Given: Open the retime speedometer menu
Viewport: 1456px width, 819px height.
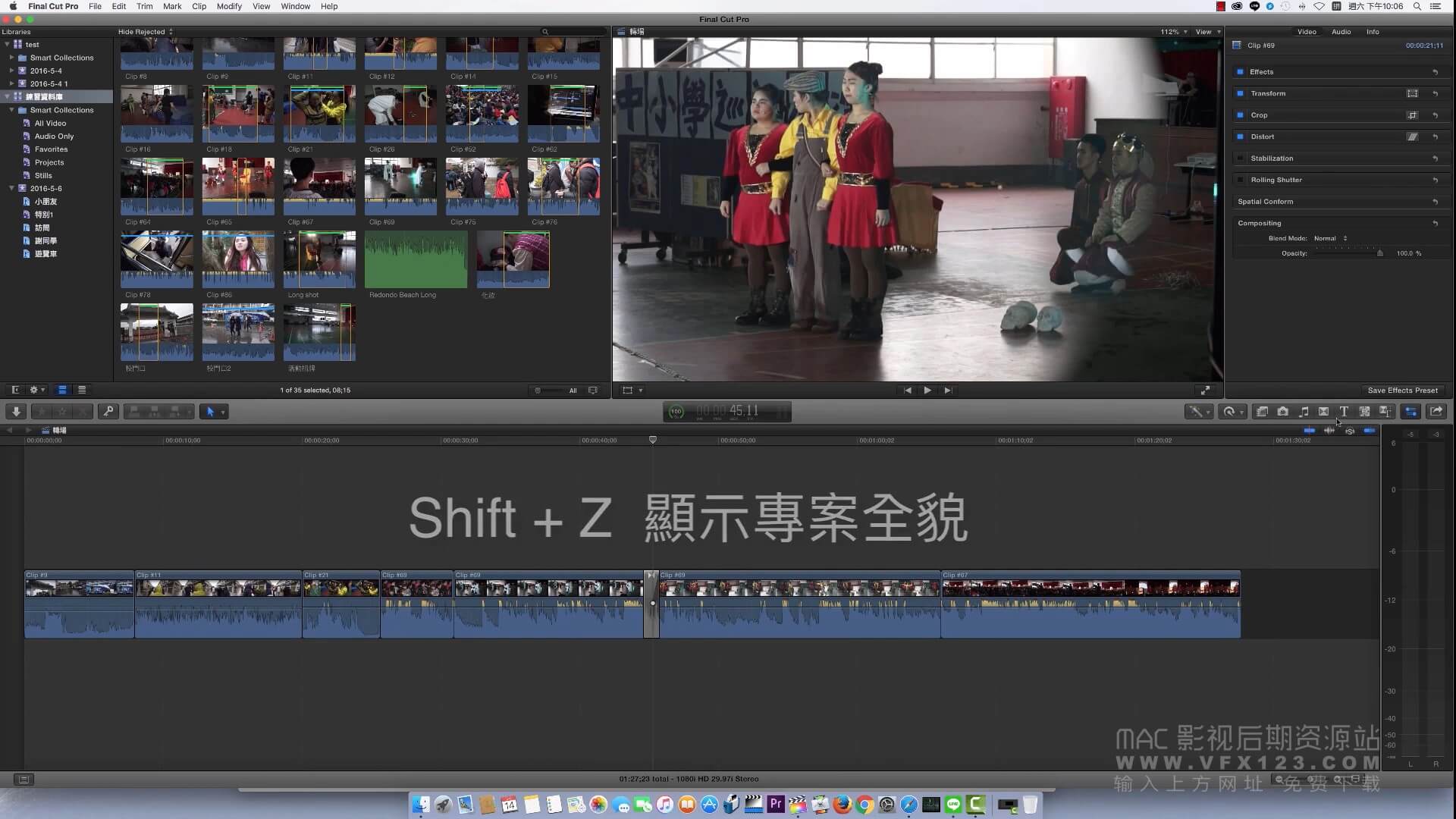Looking at the screenshot, I should 1233,412.
